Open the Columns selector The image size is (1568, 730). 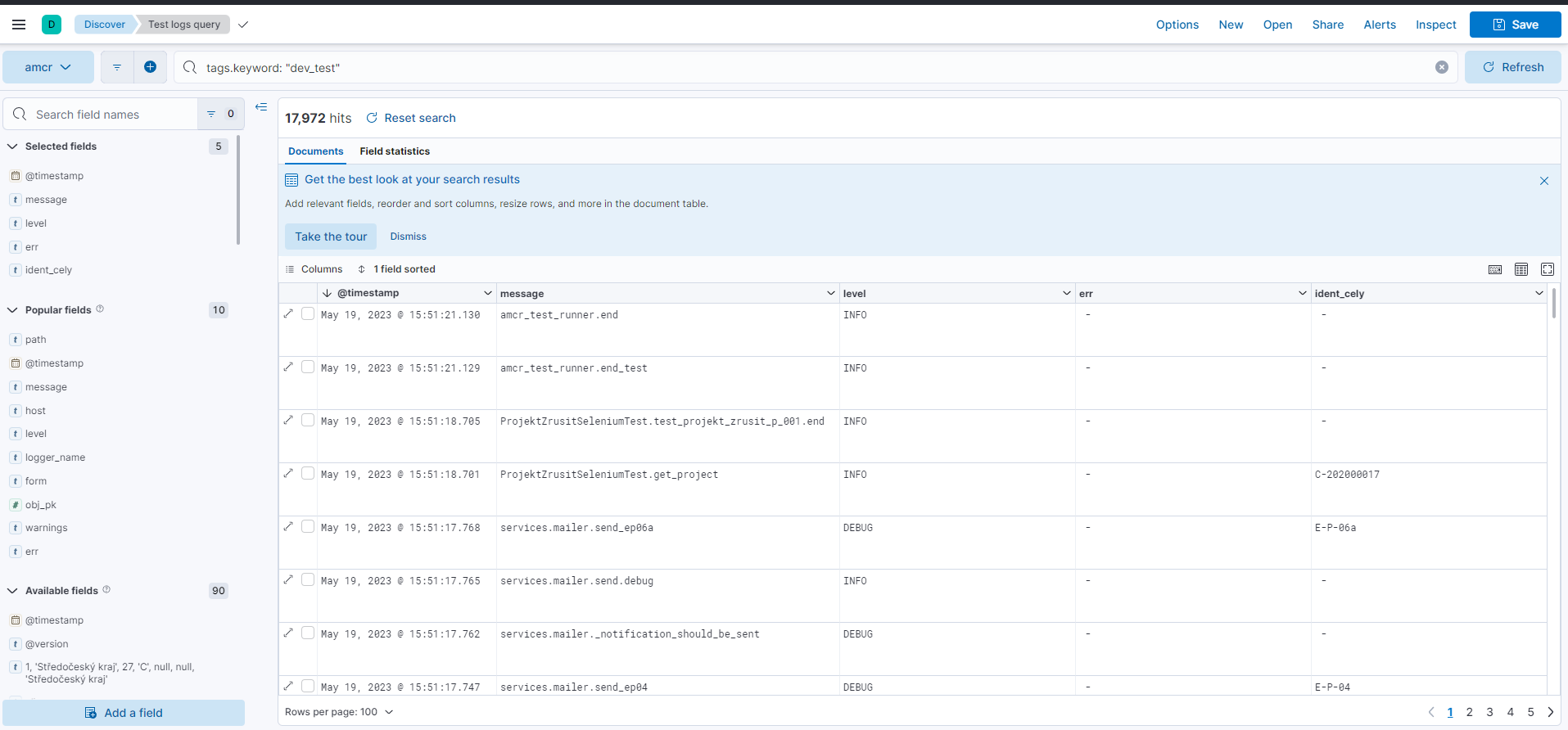tap(314, 269)
